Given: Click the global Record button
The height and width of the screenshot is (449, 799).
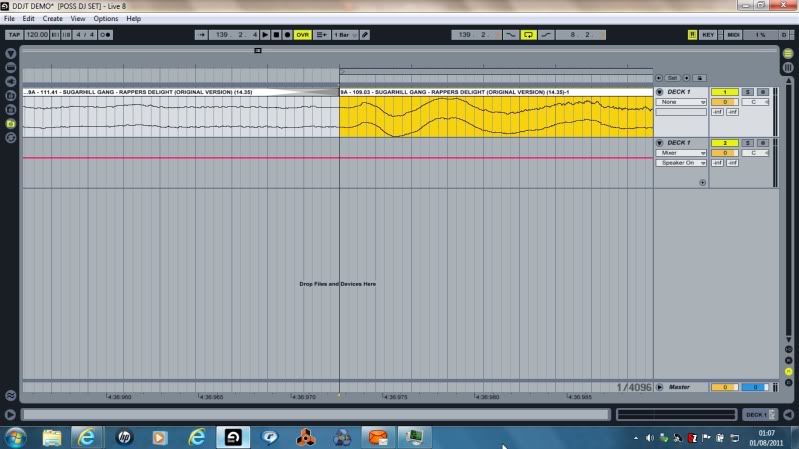Looking at the screenshot, I should 288,34.
